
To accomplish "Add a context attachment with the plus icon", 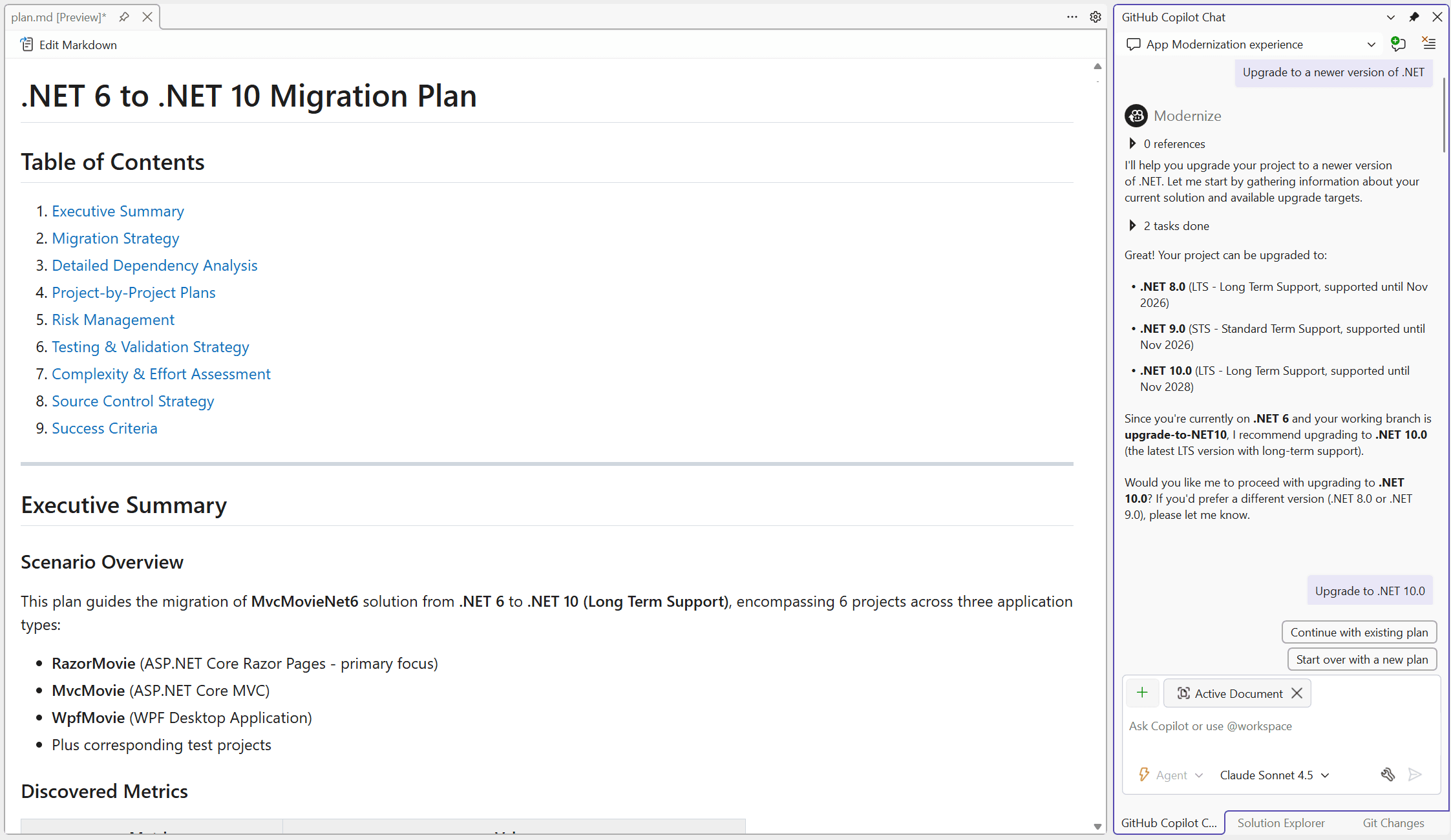I will tap(1142, 693).
